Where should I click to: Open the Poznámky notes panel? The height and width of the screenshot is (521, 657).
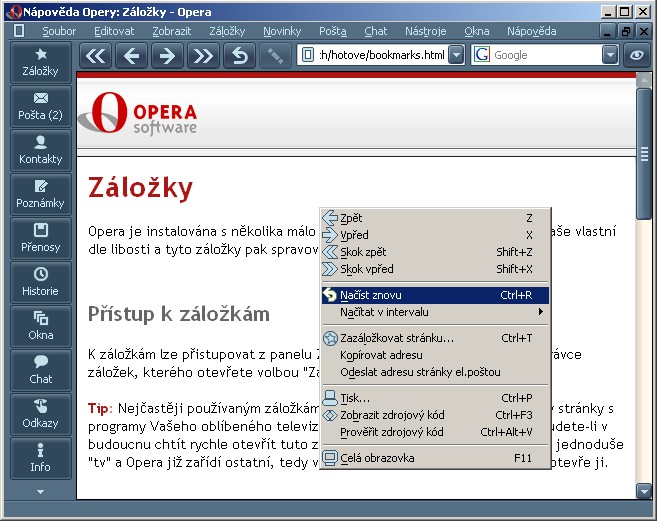pos(41,194)
